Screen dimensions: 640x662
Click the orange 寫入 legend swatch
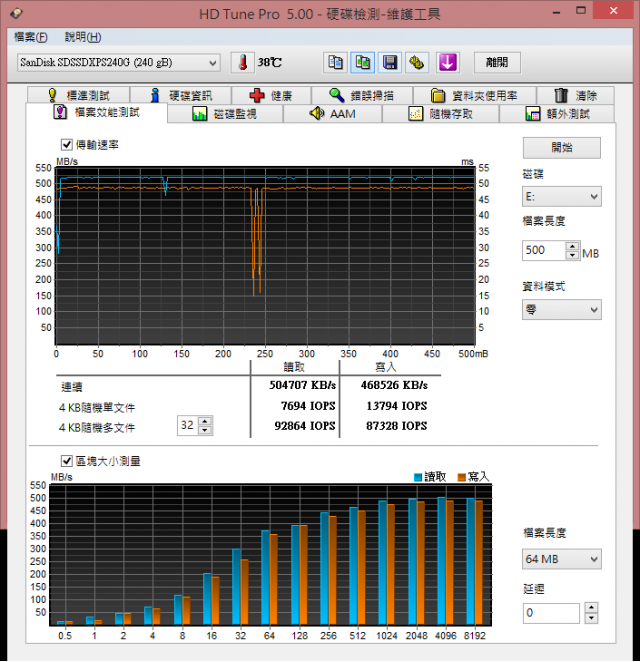[x=461, y=477]
